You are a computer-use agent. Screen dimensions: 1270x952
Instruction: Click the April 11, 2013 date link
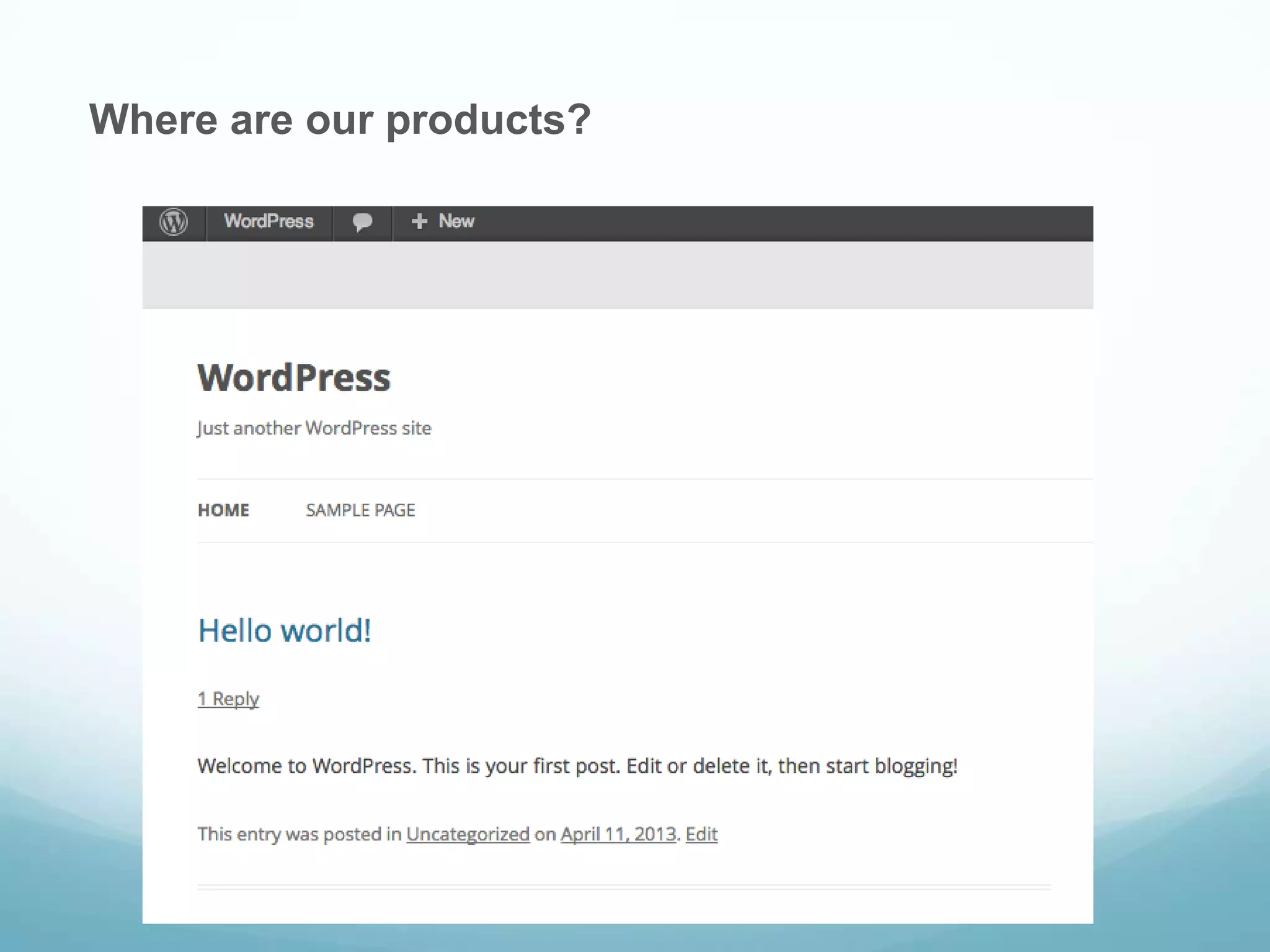pos(618,834)
